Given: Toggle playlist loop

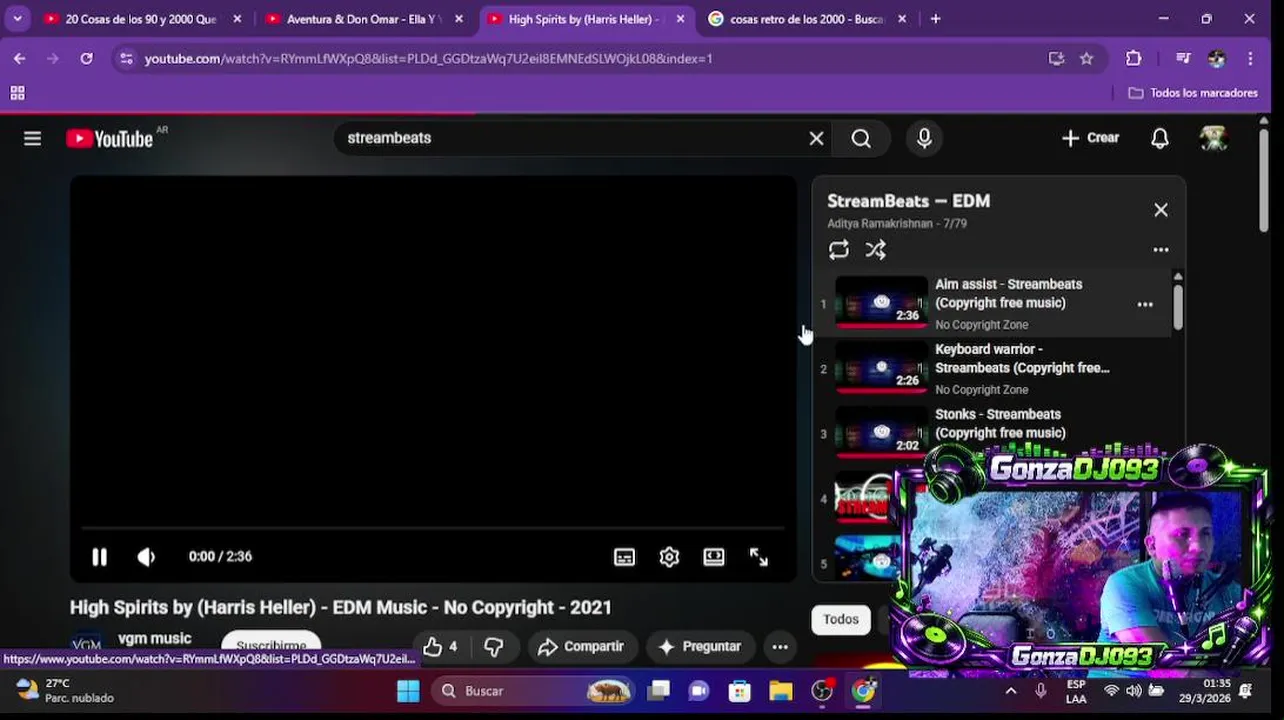Looking at the screenshot, I should tap(838, 250).
